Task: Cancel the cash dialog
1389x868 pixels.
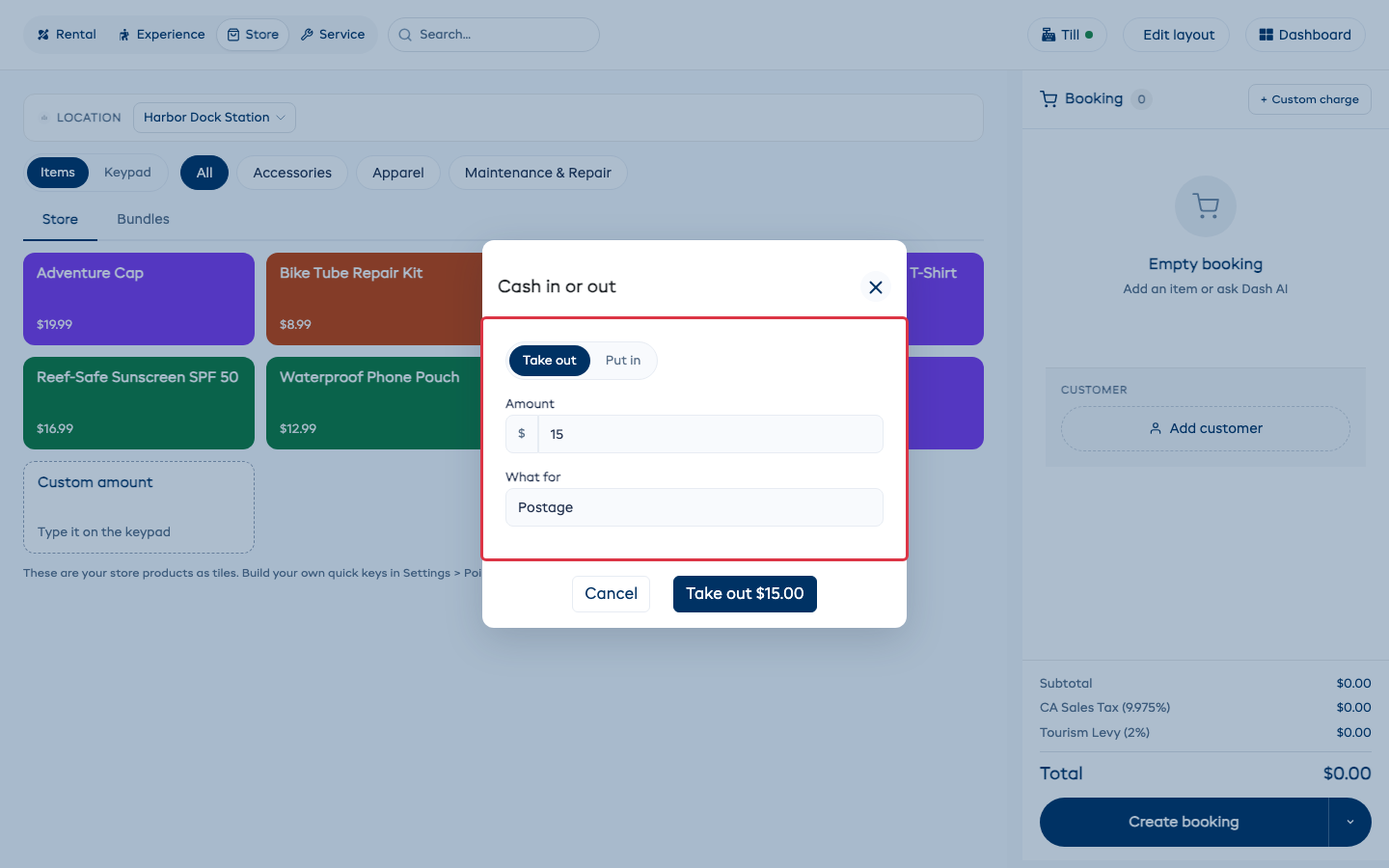Action: (611, 594)
